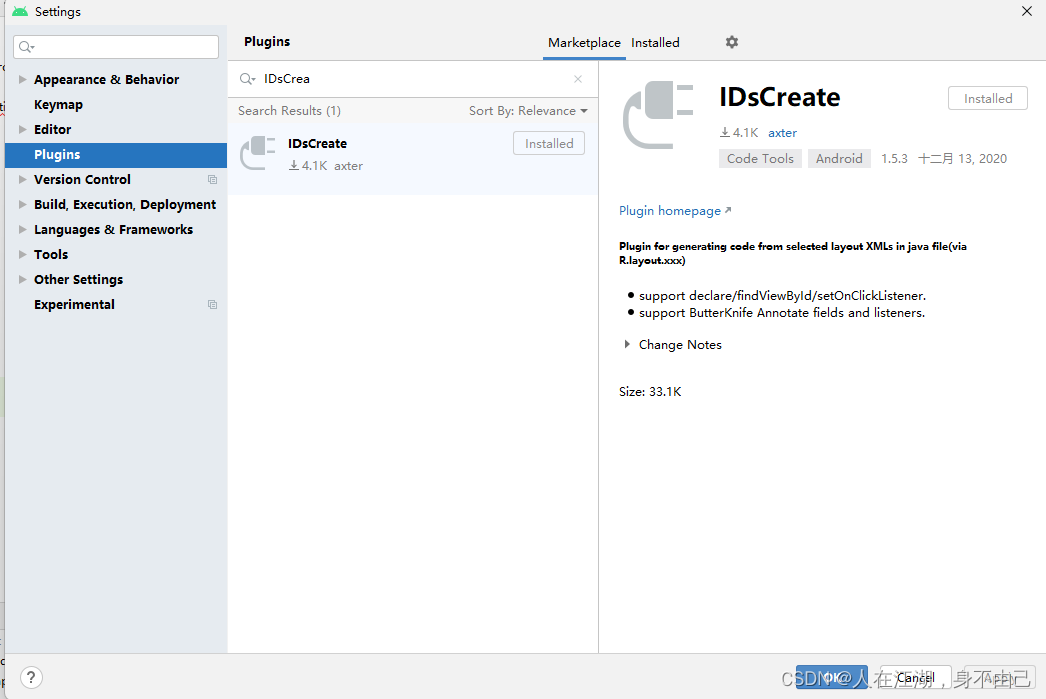Select Keymap in settings tree
The width and height of the screenshot is (1046, 699).
pyautogui.click(x=59, y=105)
